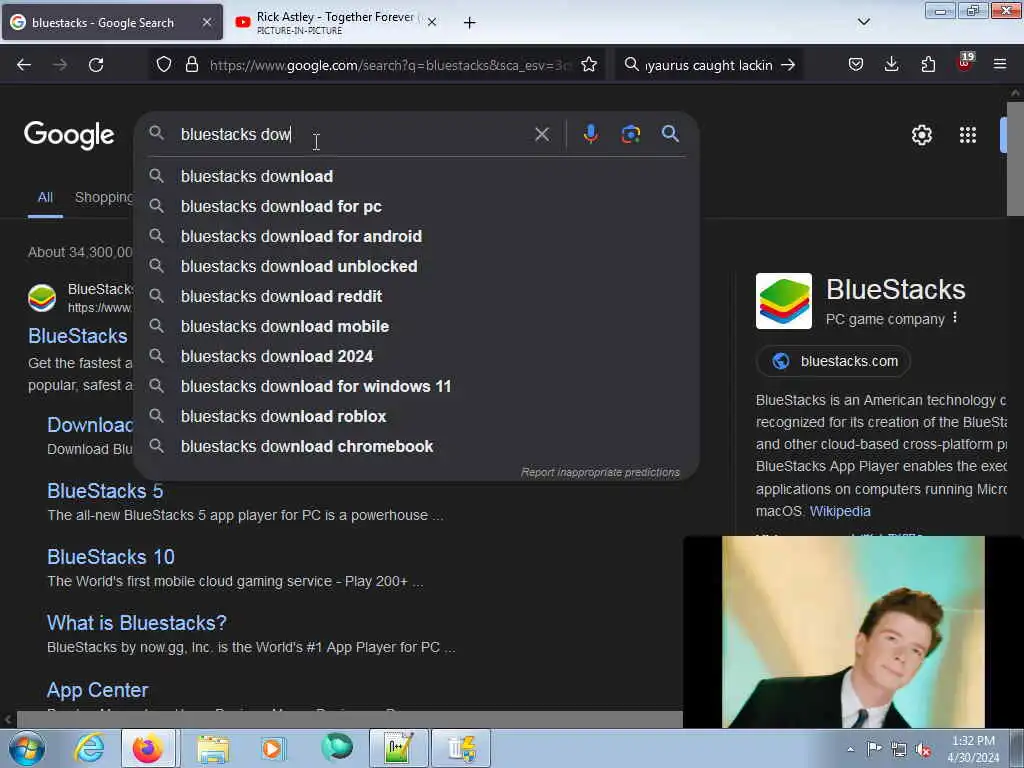Image resolution: width=1024 pixels, height=768 pixels.
Task: Select the bluestacks Google Search tab
Action: coord(112,22)
